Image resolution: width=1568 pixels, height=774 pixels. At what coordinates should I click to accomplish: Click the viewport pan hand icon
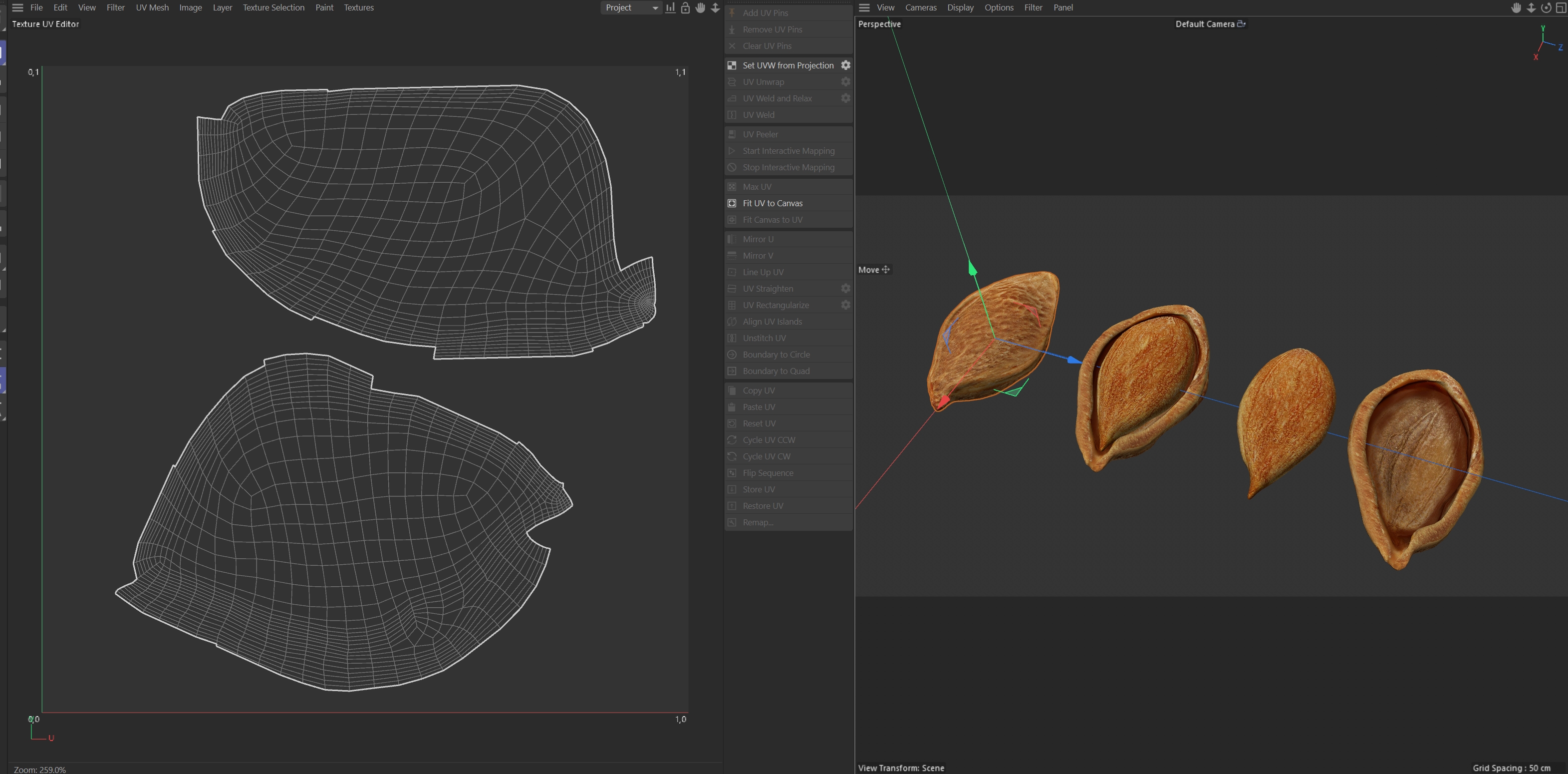pos(1516,8)
